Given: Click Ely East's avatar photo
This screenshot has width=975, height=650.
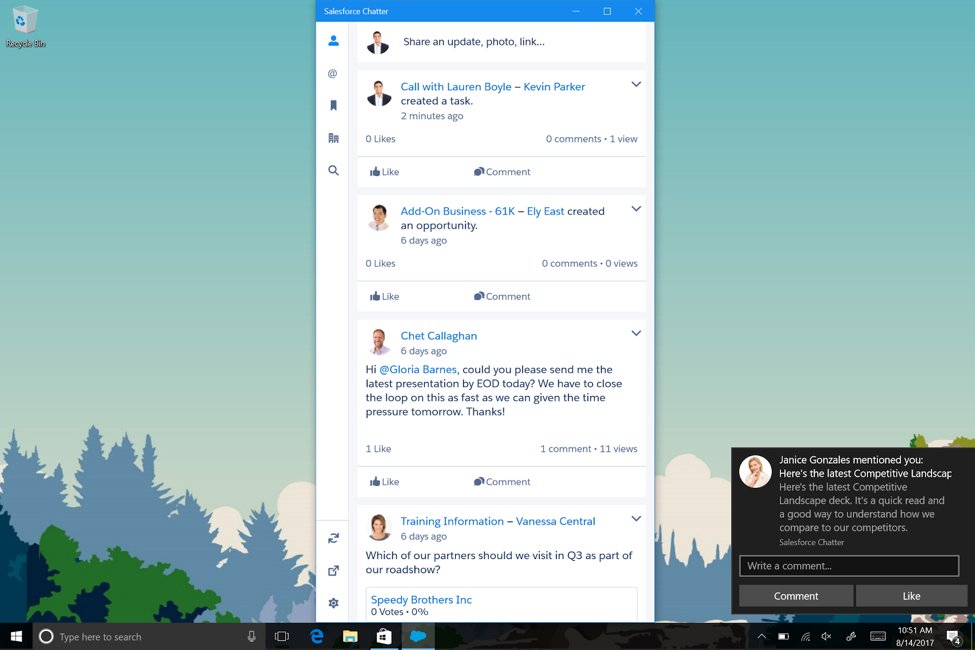Looking at the screenshot, I should 379,218.
